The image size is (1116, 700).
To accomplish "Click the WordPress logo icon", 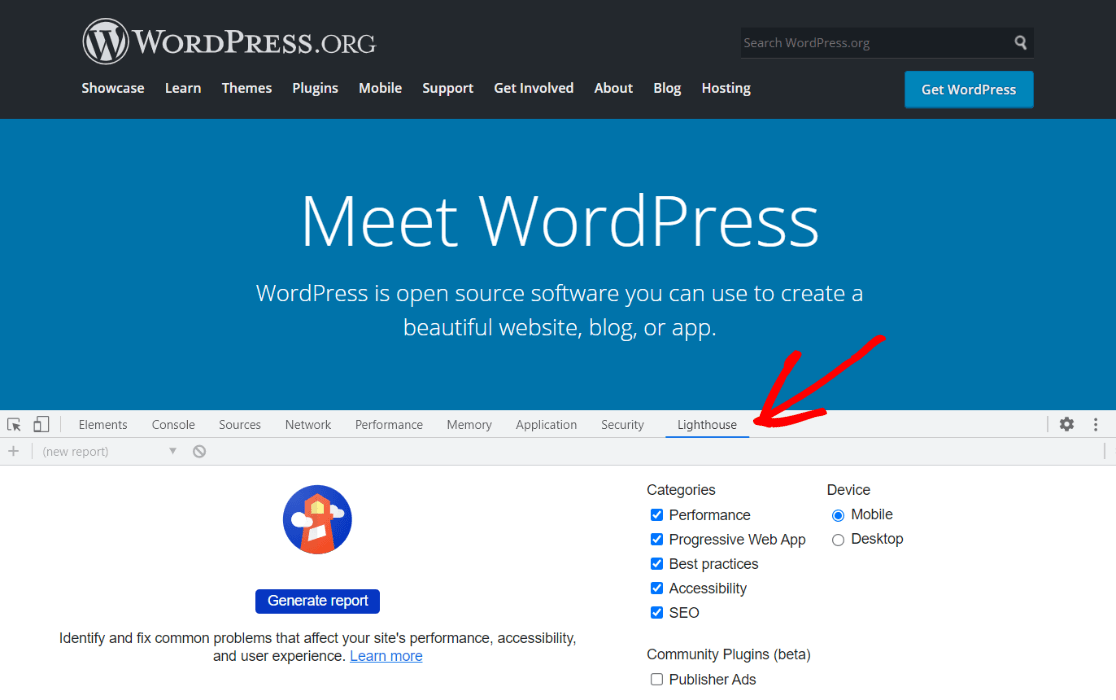I will click(106, 43).
